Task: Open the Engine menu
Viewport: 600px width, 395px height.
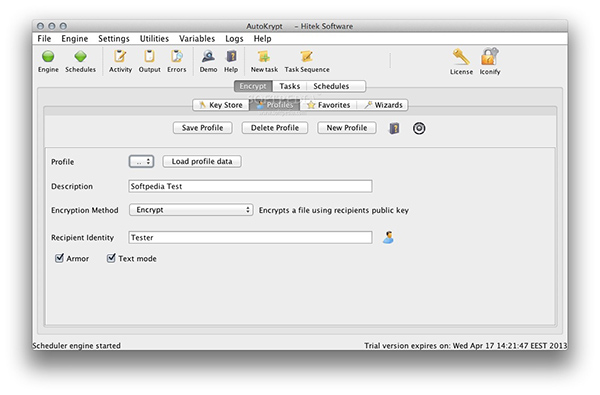Action: tap(75, 39)
